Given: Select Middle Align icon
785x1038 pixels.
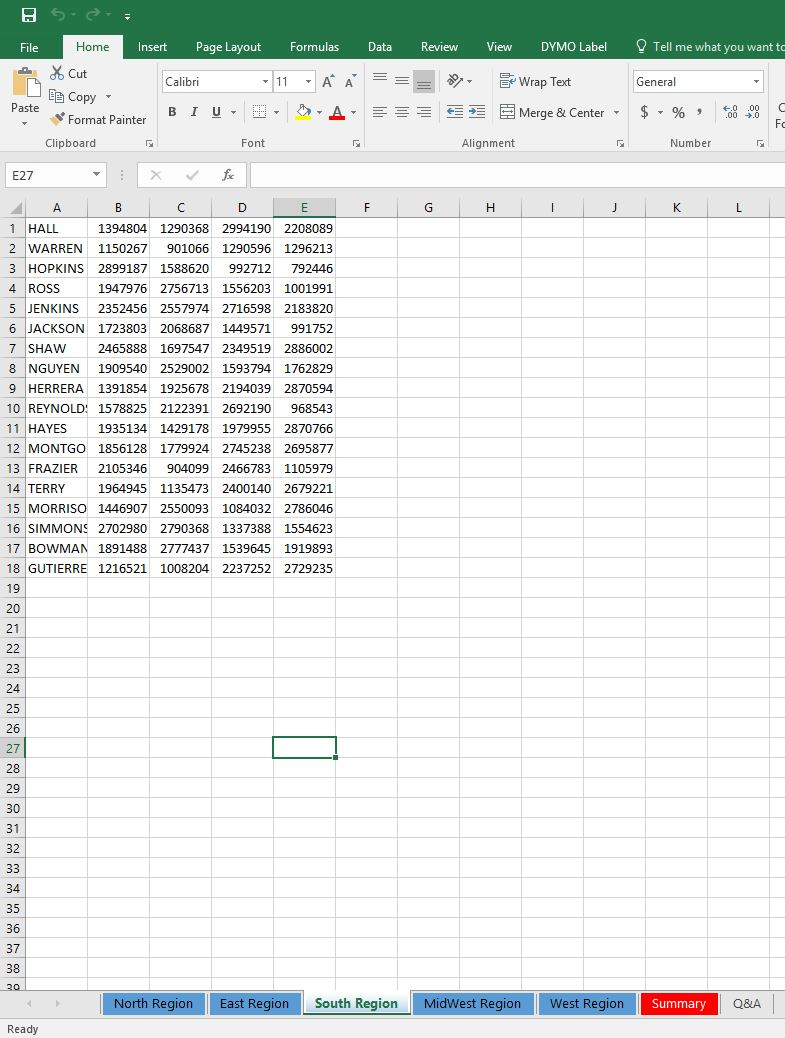Looking at the screenshot, I should tap(402, 81).
